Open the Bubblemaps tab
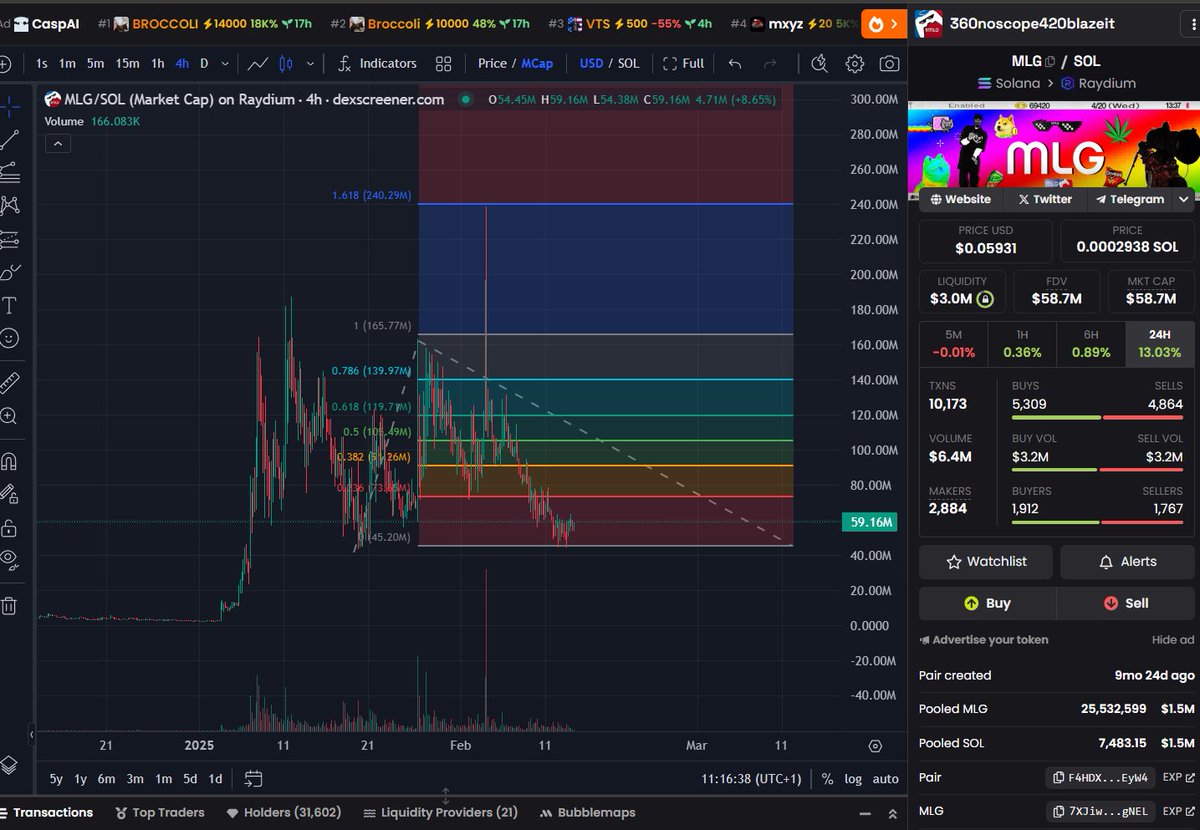1200x830 pixels. pos(588,813)
